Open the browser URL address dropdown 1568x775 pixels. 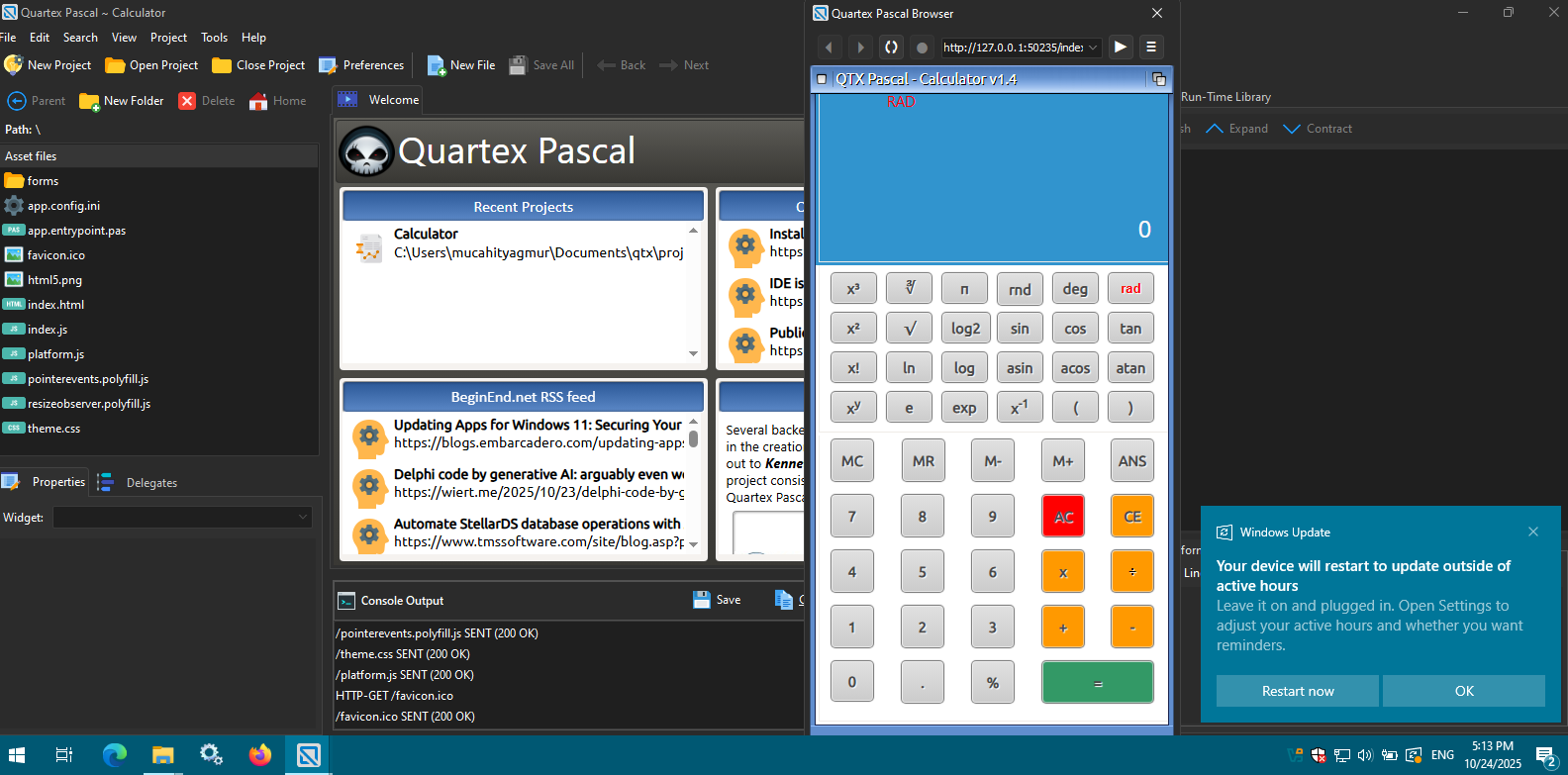coord(1093,48)
